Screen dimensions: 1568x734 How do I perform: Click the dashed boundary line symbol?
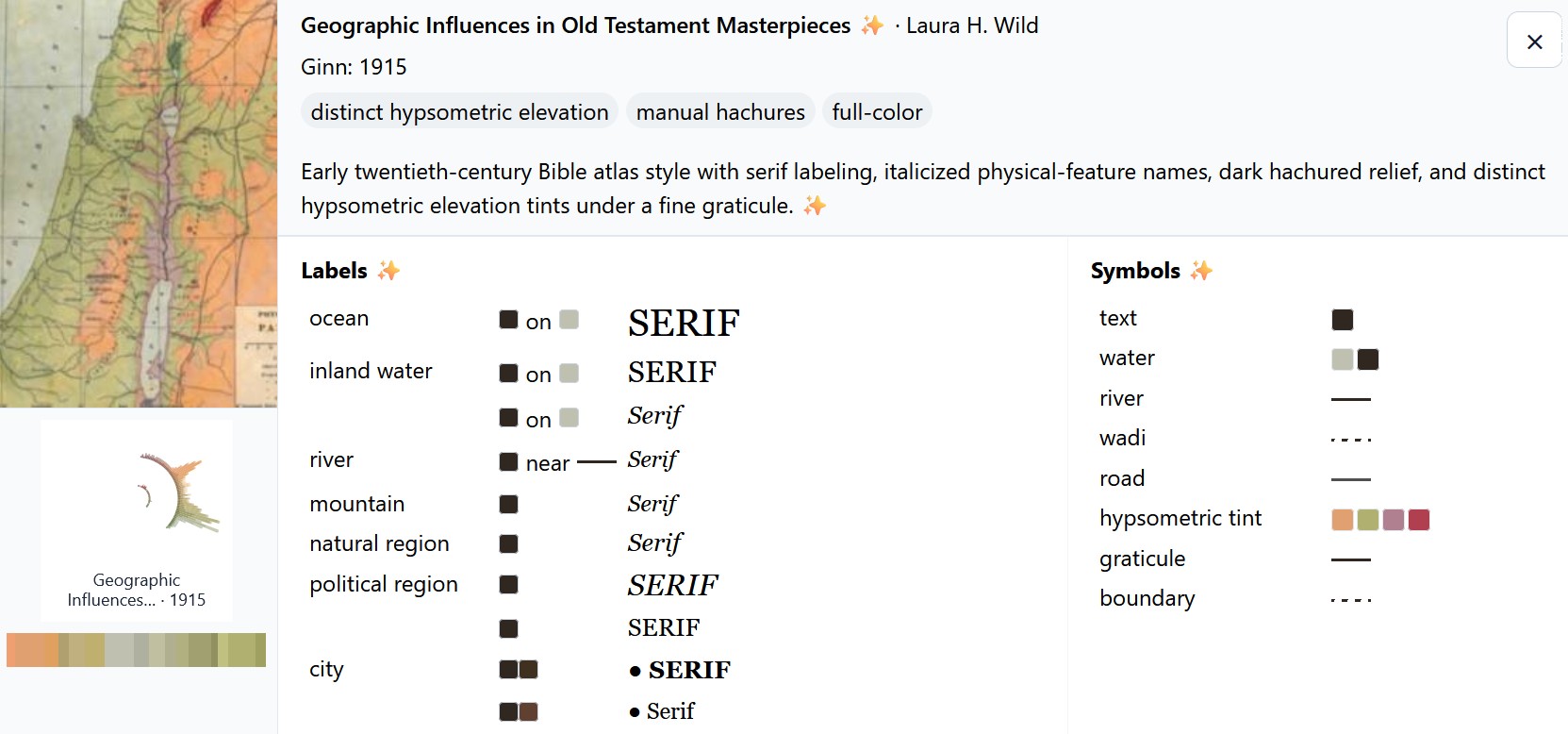(x=1351, y=600)
